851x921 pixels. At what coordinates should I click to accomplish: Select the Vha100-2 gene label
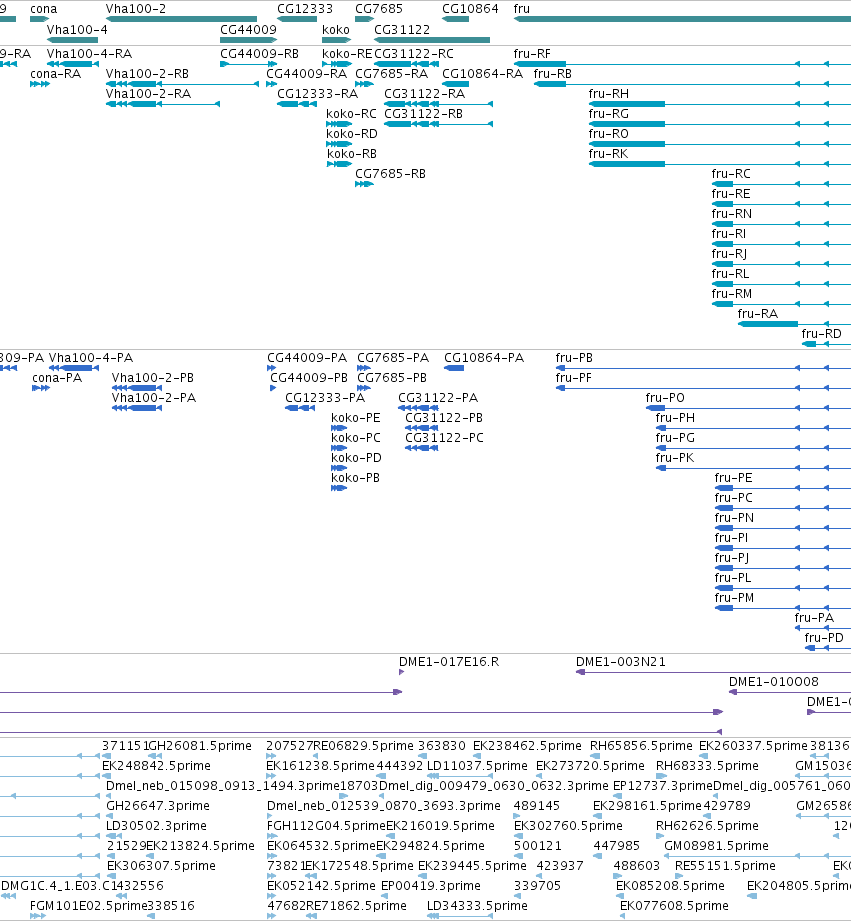tap(136, 9)
